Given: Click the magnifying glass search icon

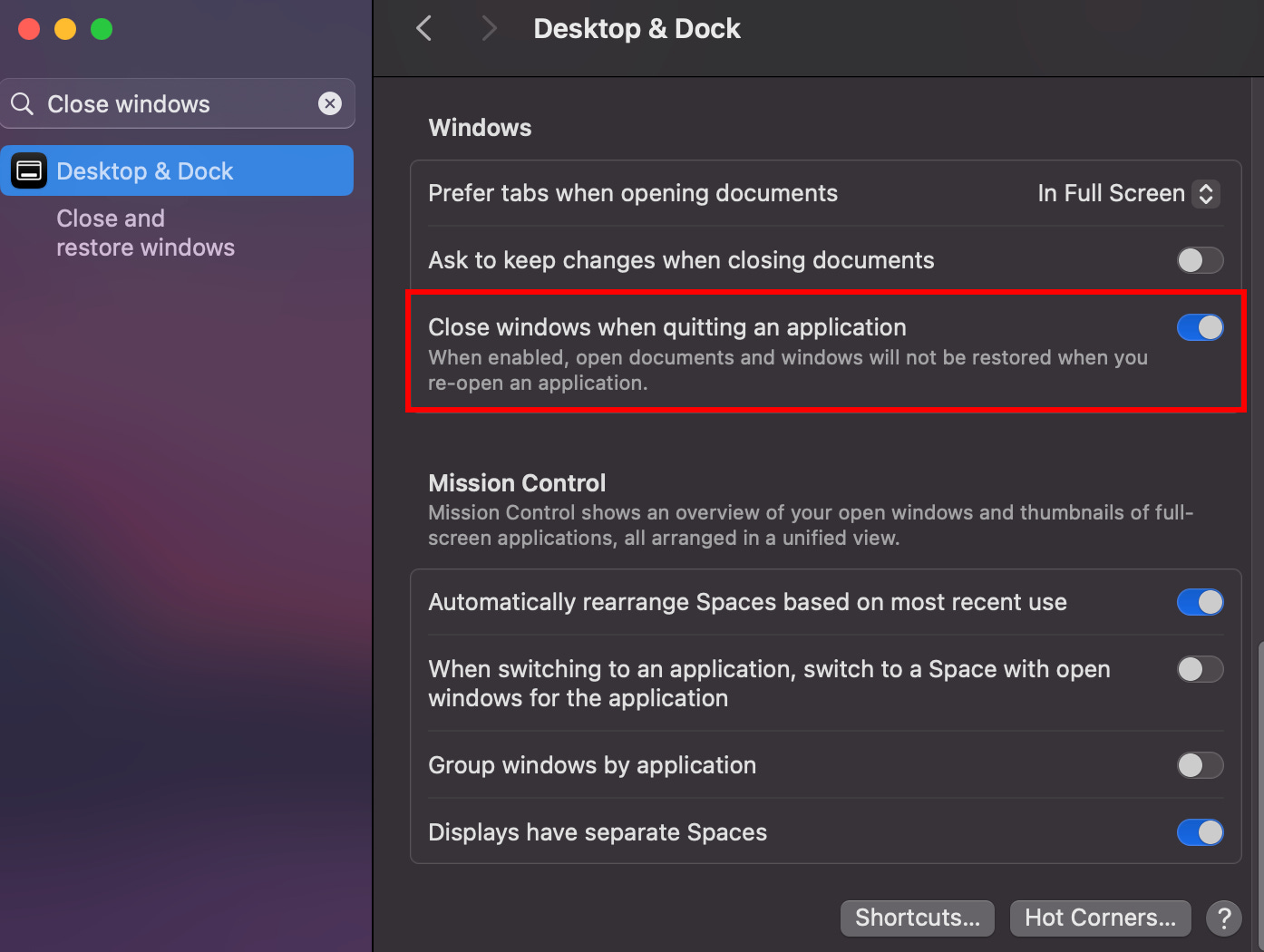Looking at the screenshot, I should [x=23, y=104].
